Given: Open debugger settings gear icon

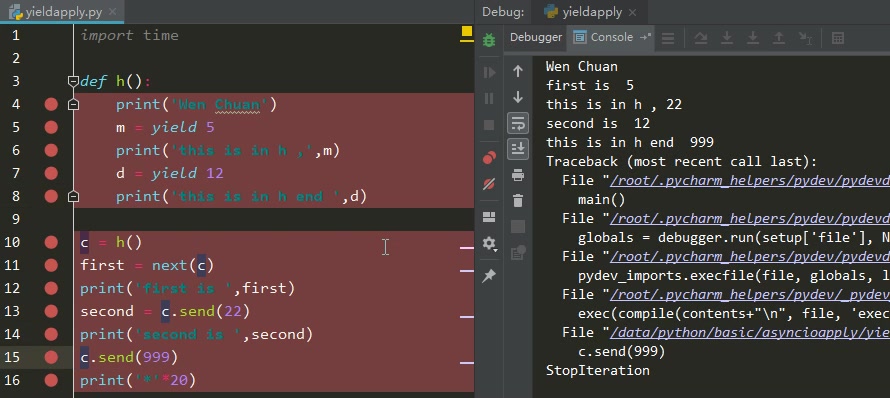Looking at the screenshot, I should pos(489,244).
